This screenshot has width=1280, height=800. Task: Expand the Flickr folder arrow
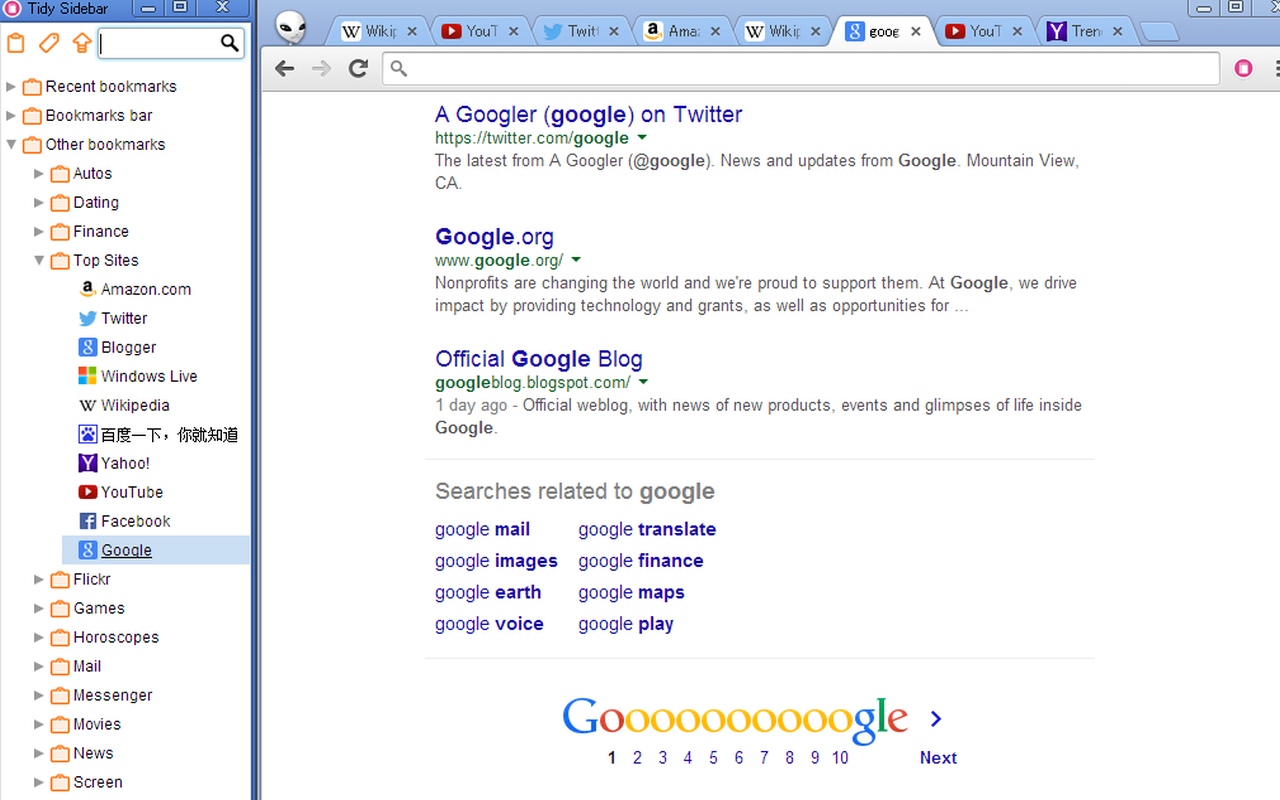pos(39,580)
